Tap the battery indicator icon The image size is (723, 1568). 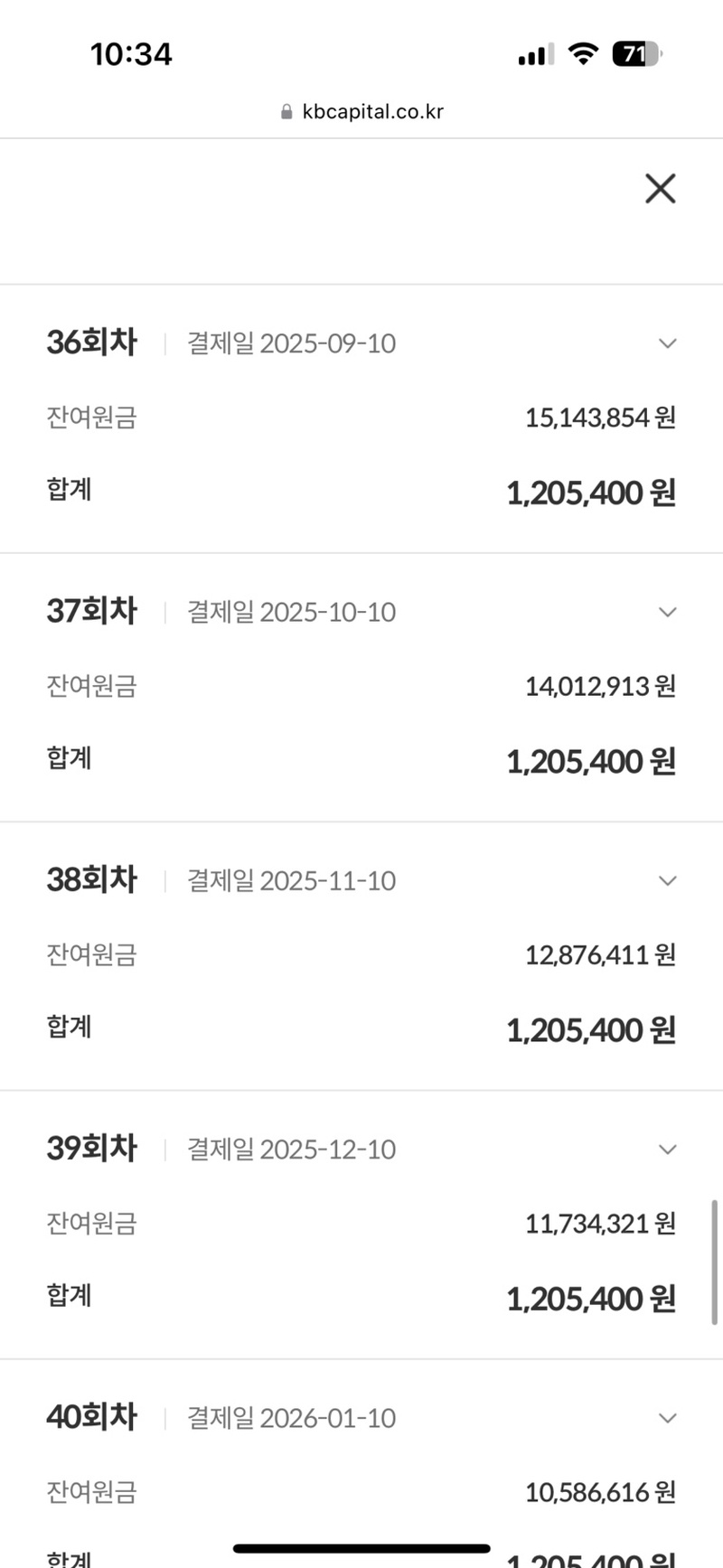(637, 54)
